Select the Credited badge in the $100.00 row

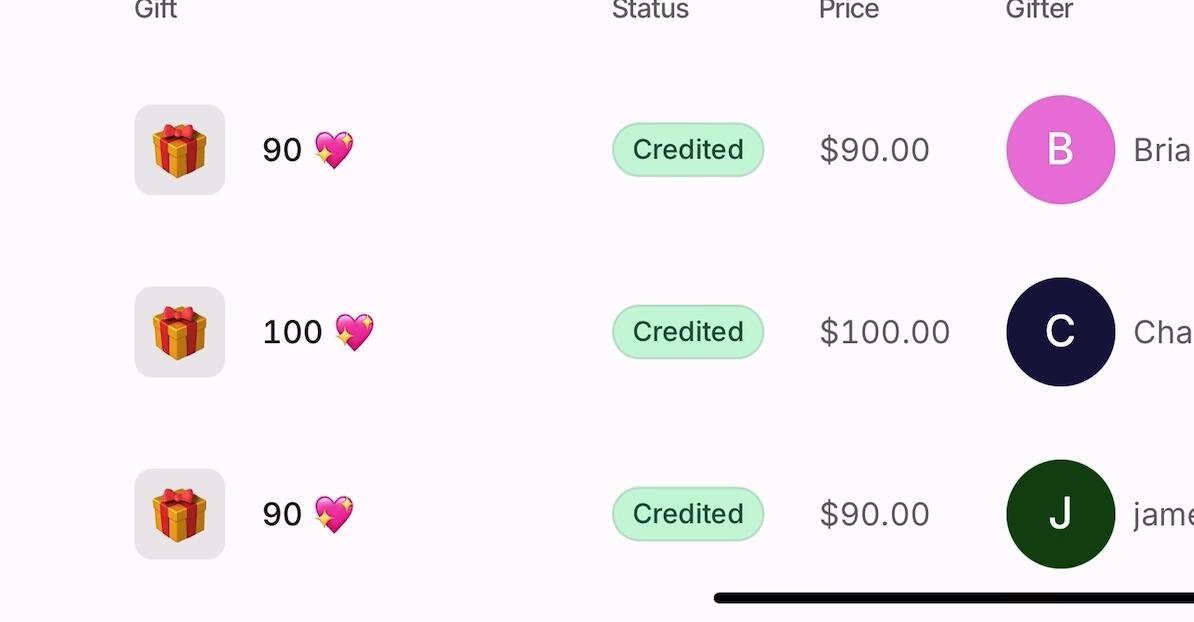click(688, 332)
